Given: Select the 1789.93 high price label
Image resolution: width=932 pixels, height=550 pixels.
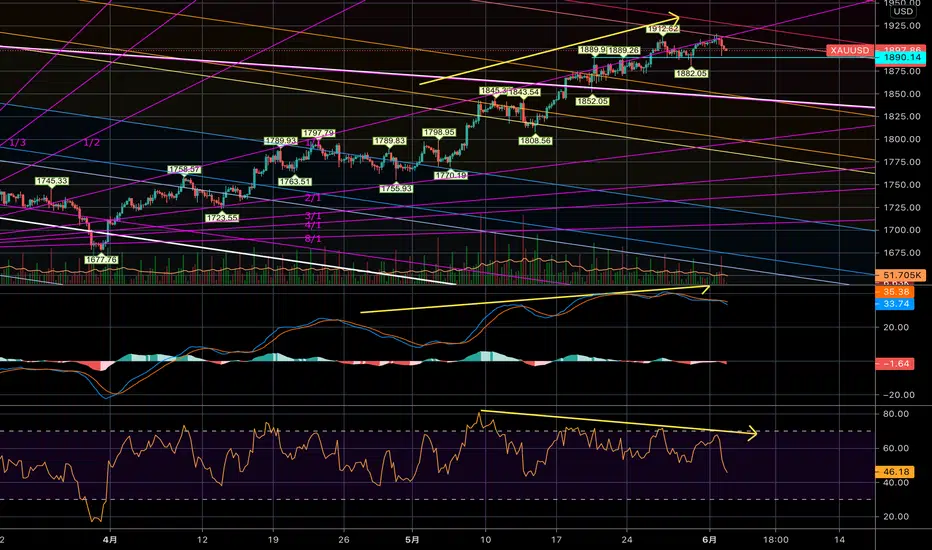Looking at the screenshot, I should (281, 142).
